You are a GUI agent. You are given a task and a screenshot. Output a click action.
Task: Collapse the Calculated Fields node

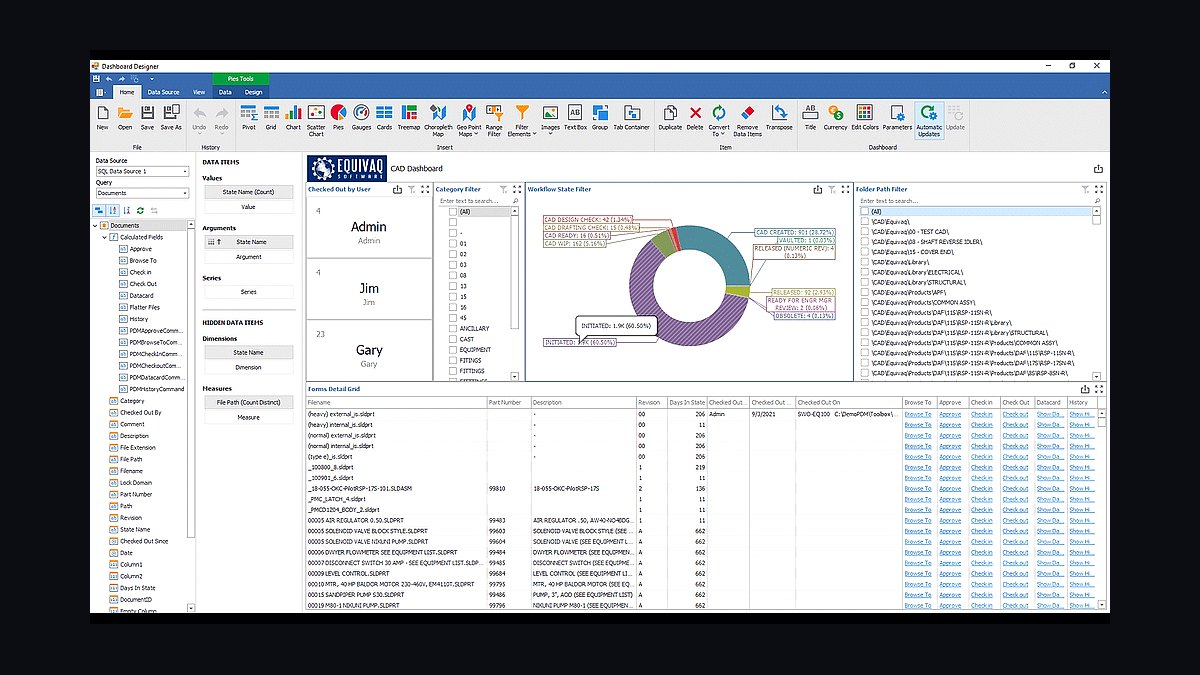(105, 237)
